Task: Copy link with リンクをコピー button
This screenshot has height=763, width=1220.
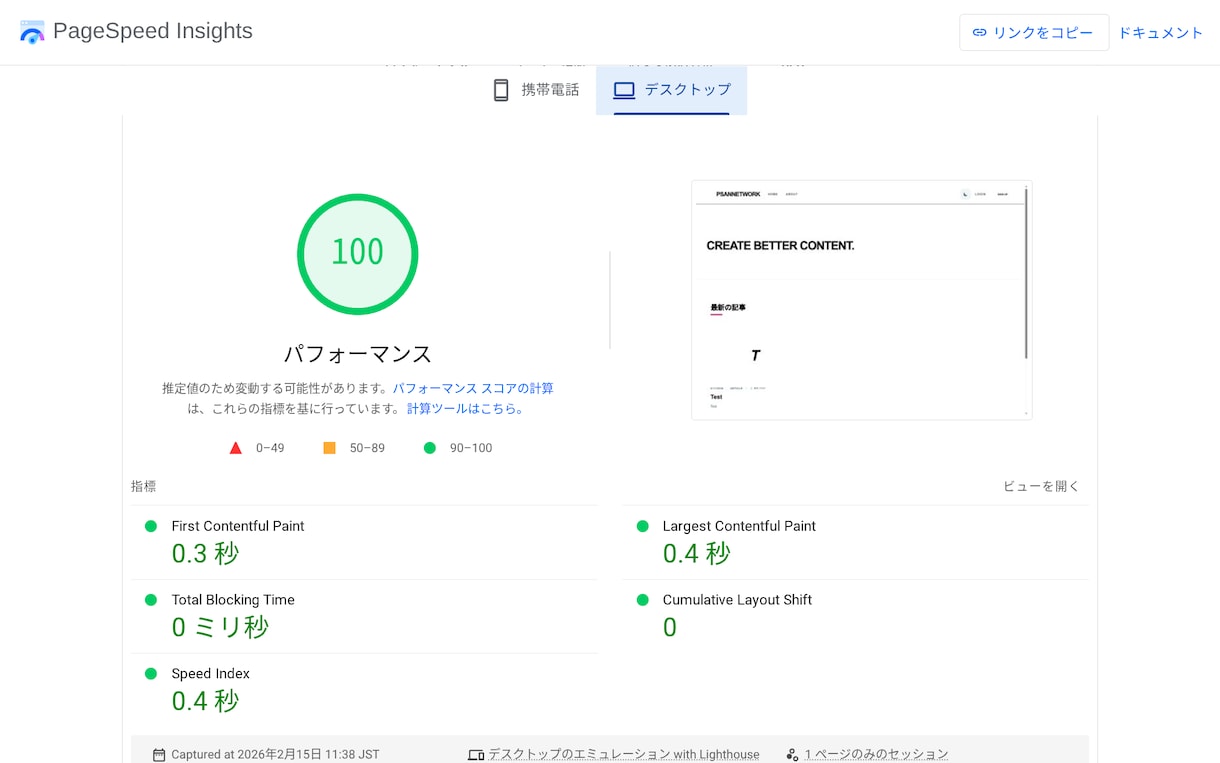Action: pyautogui.click(x=1034, y=32)
